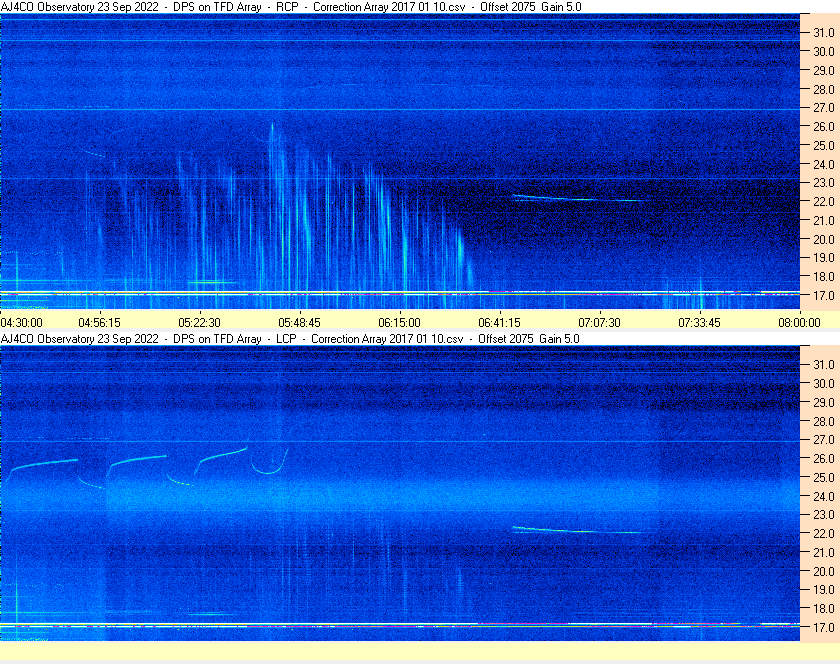The width and height of the screenshot is (840, 664).
Task: Select the 07:07:30 time axis label
Action: click(x=599, y=323)
